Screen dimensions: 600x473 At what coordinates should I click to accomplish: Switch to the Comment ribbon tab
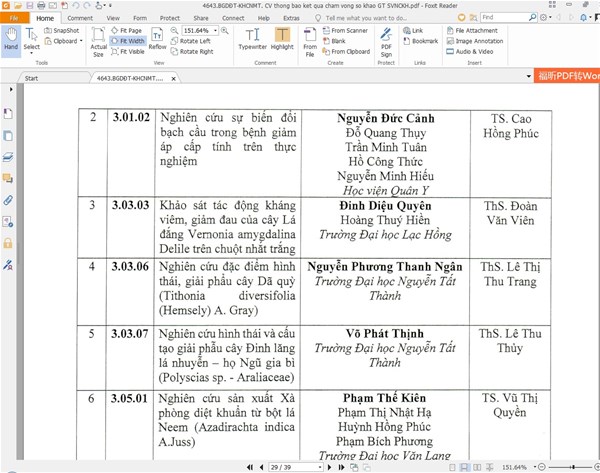pyautogui.click(x=80, y=18)
